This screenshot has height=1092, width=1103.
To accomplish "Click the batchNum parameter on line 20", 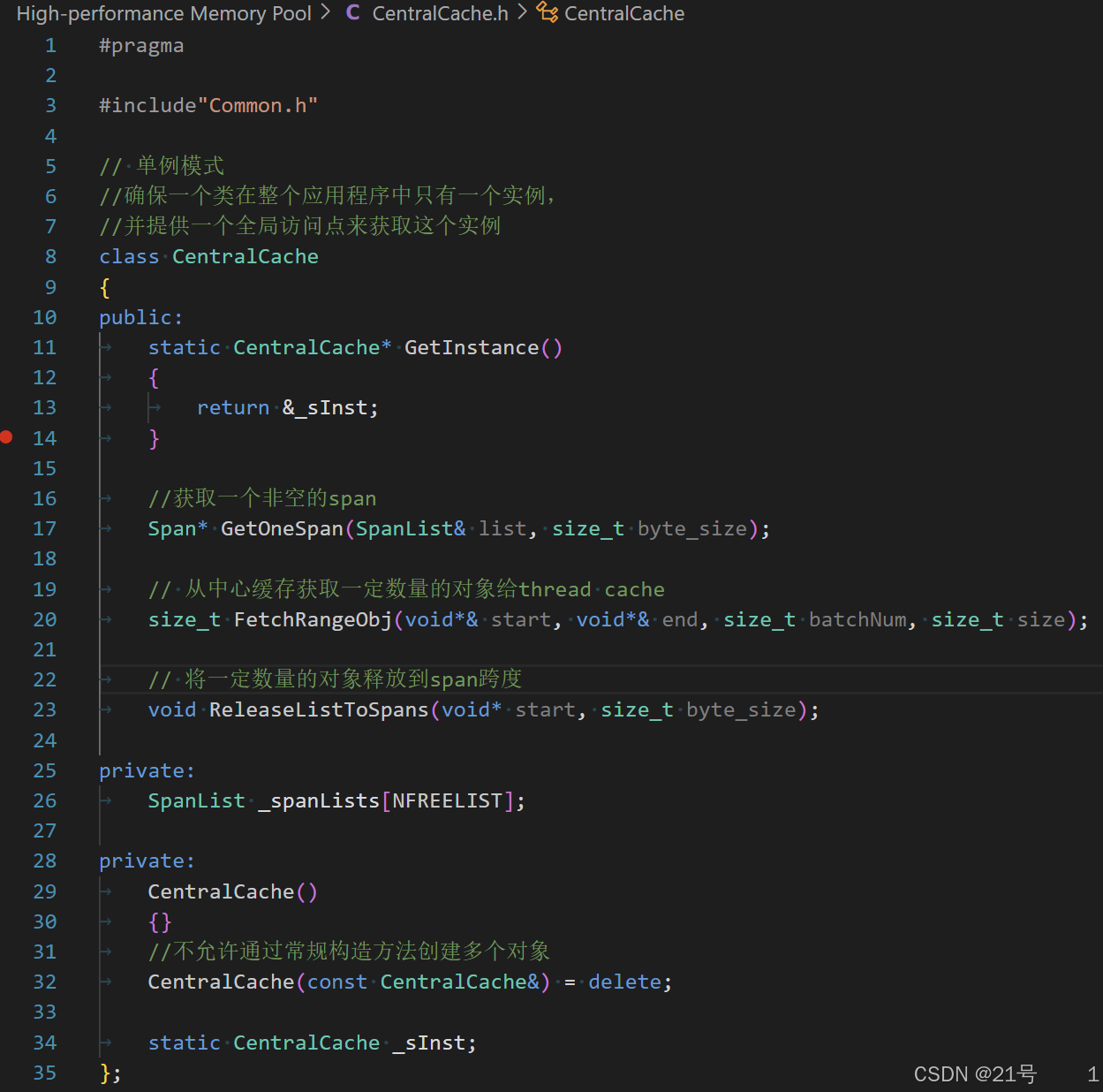I will [857, 619].
